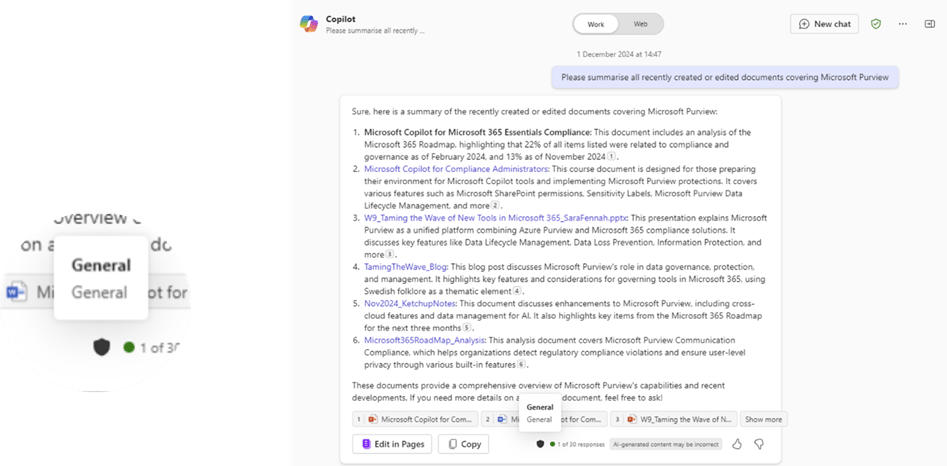Click citation marker 1 in the response
This screenshot has width=947, height=466.
[x=612, y=157]
